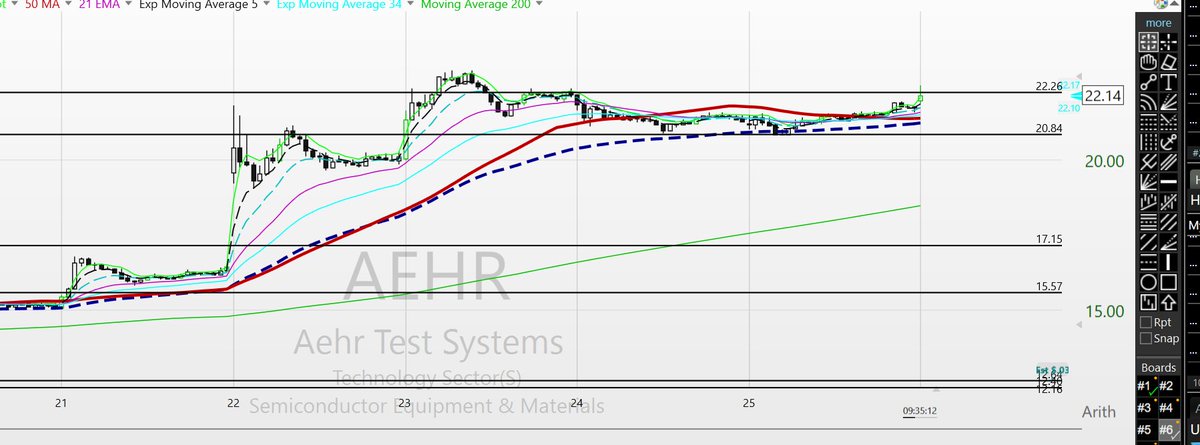Select the thick horizontal line tool
This screenshot has height=445, width=1200.
click(x=1169, y=182)
